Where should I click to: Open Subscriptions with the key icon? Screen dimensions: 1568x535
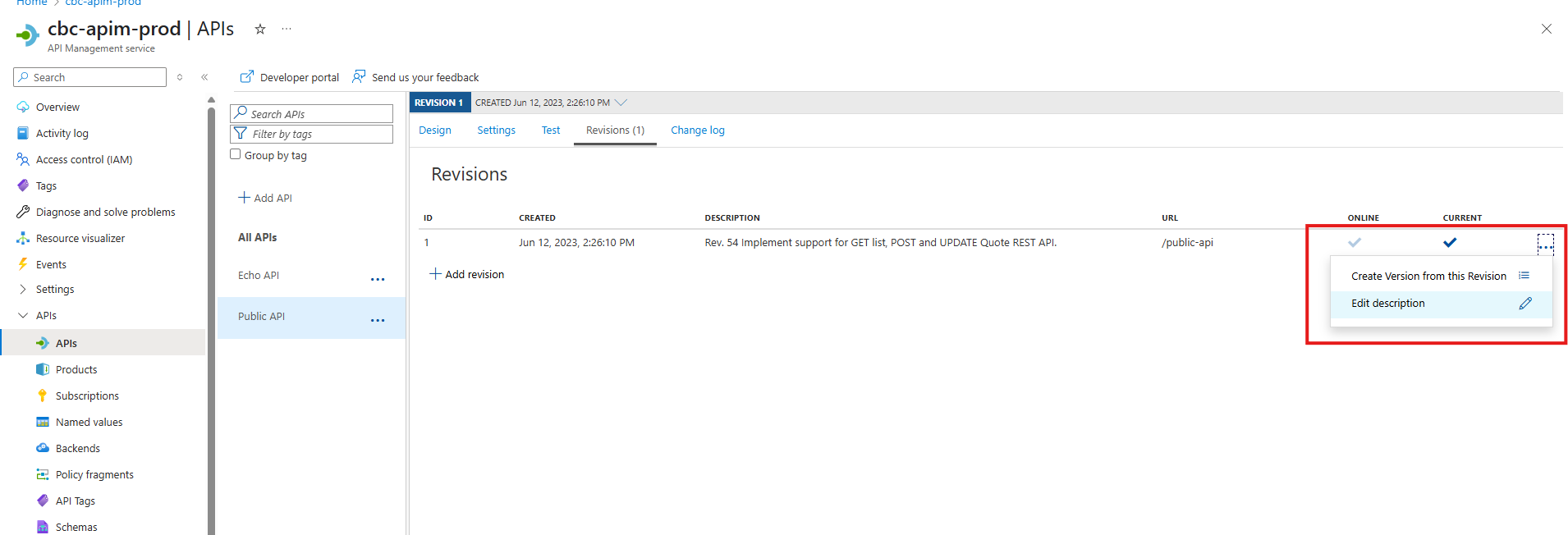(87, 396)
